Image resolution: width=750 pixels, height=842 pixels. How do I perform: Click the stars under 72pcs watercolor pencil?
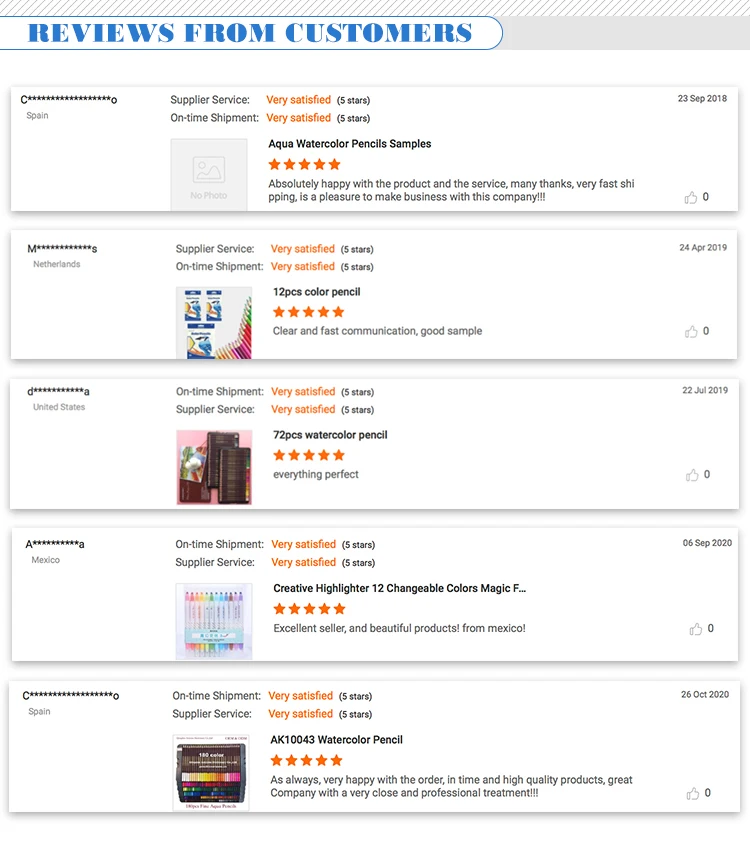(309, 455)
